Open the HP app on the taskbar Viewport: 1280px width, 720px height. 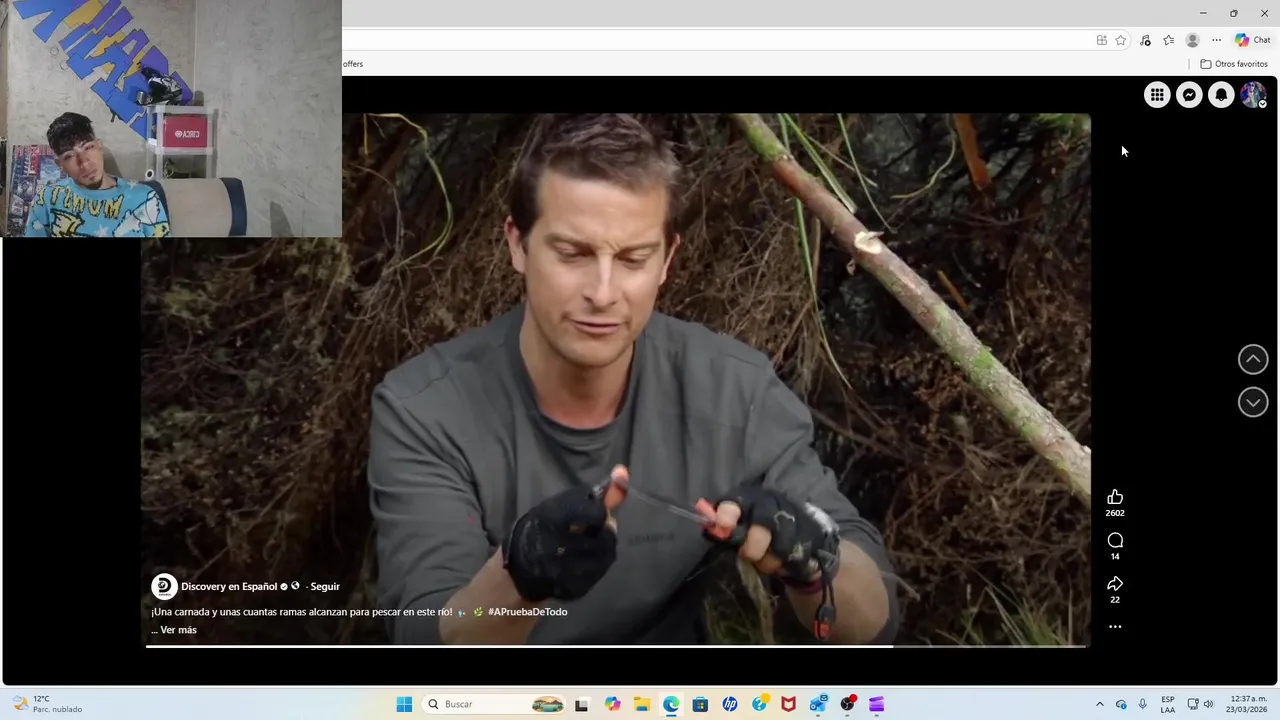pyautogui.click(x=730, y=704)
